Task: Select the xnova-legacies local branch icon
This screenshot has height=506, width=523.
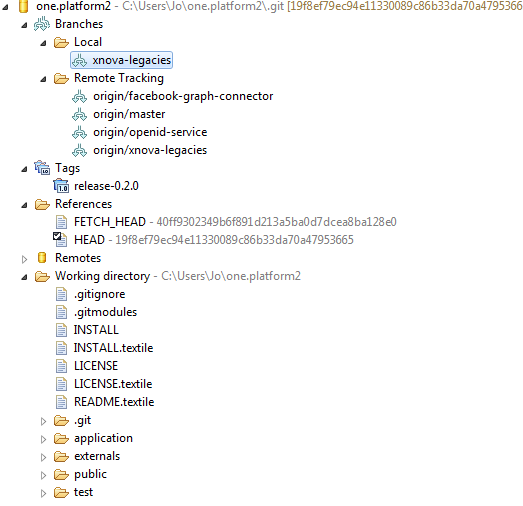Action: [79, 60]
